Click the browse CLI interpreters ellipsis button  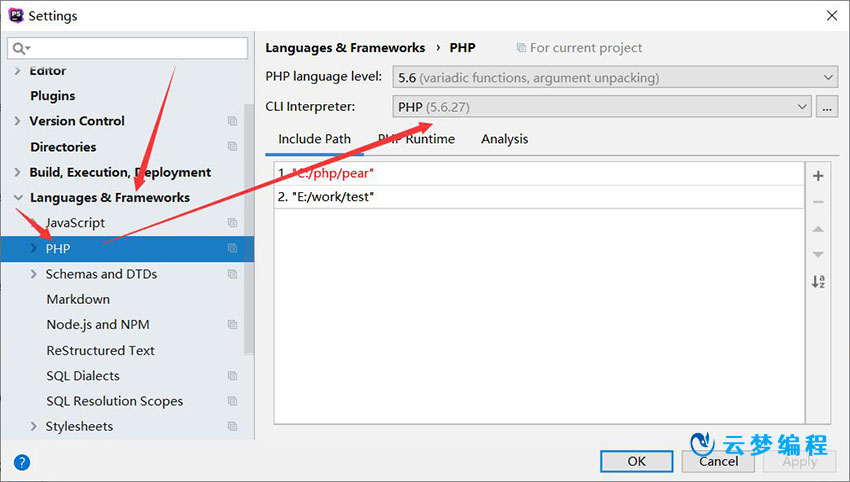(827, 107)
